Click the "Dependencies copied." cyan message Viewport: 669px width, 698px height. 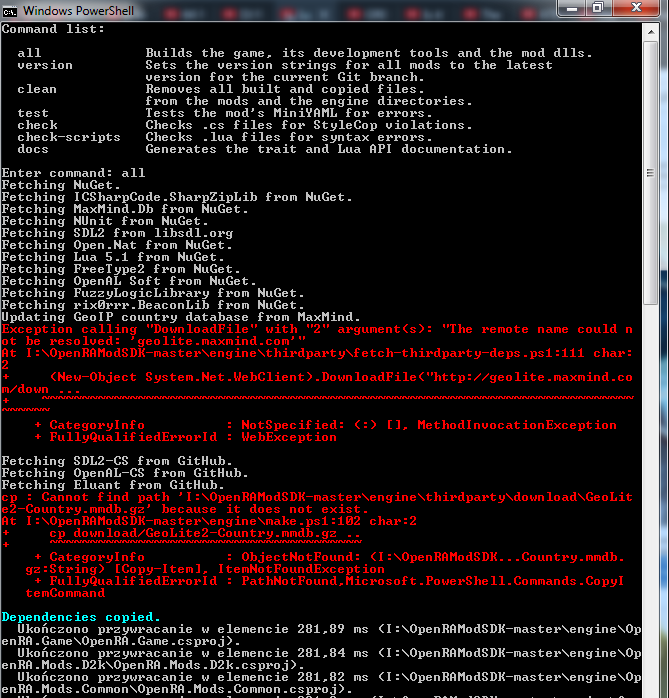tap(81, 616)
